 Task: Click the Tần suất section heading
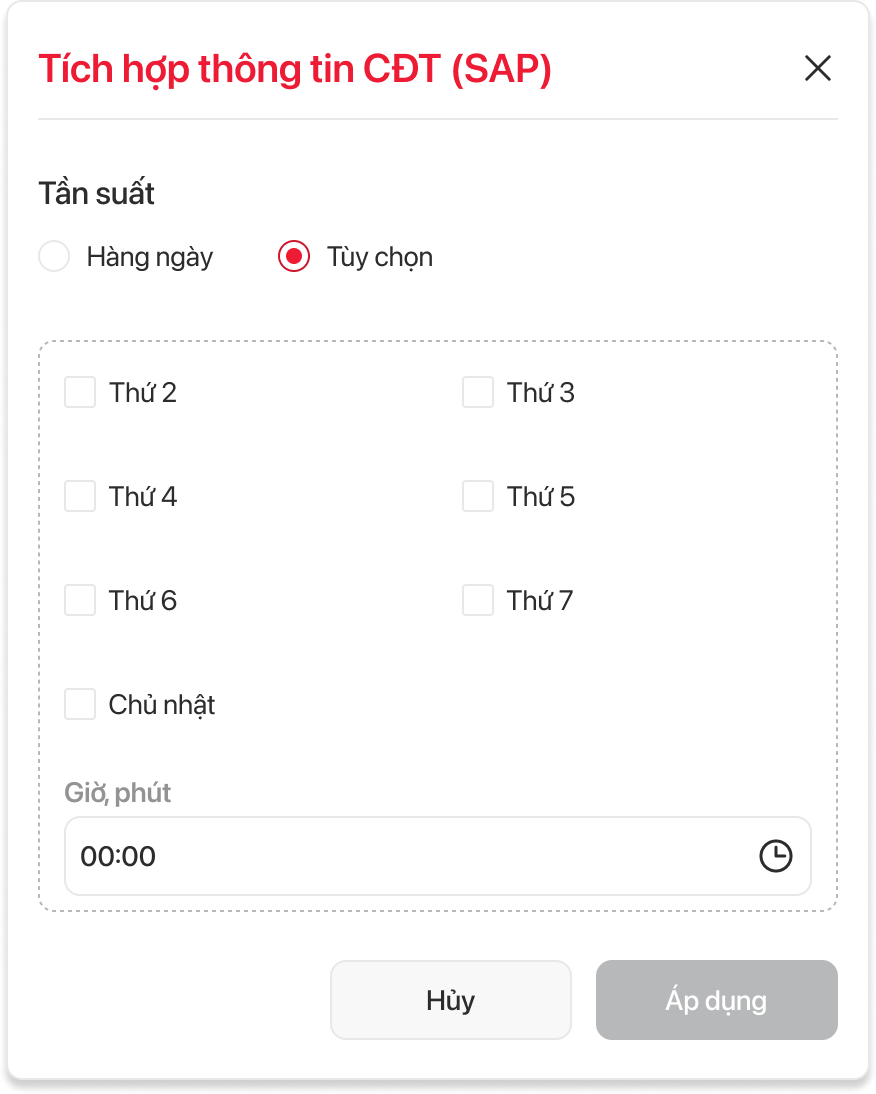(x=97, y=193)
